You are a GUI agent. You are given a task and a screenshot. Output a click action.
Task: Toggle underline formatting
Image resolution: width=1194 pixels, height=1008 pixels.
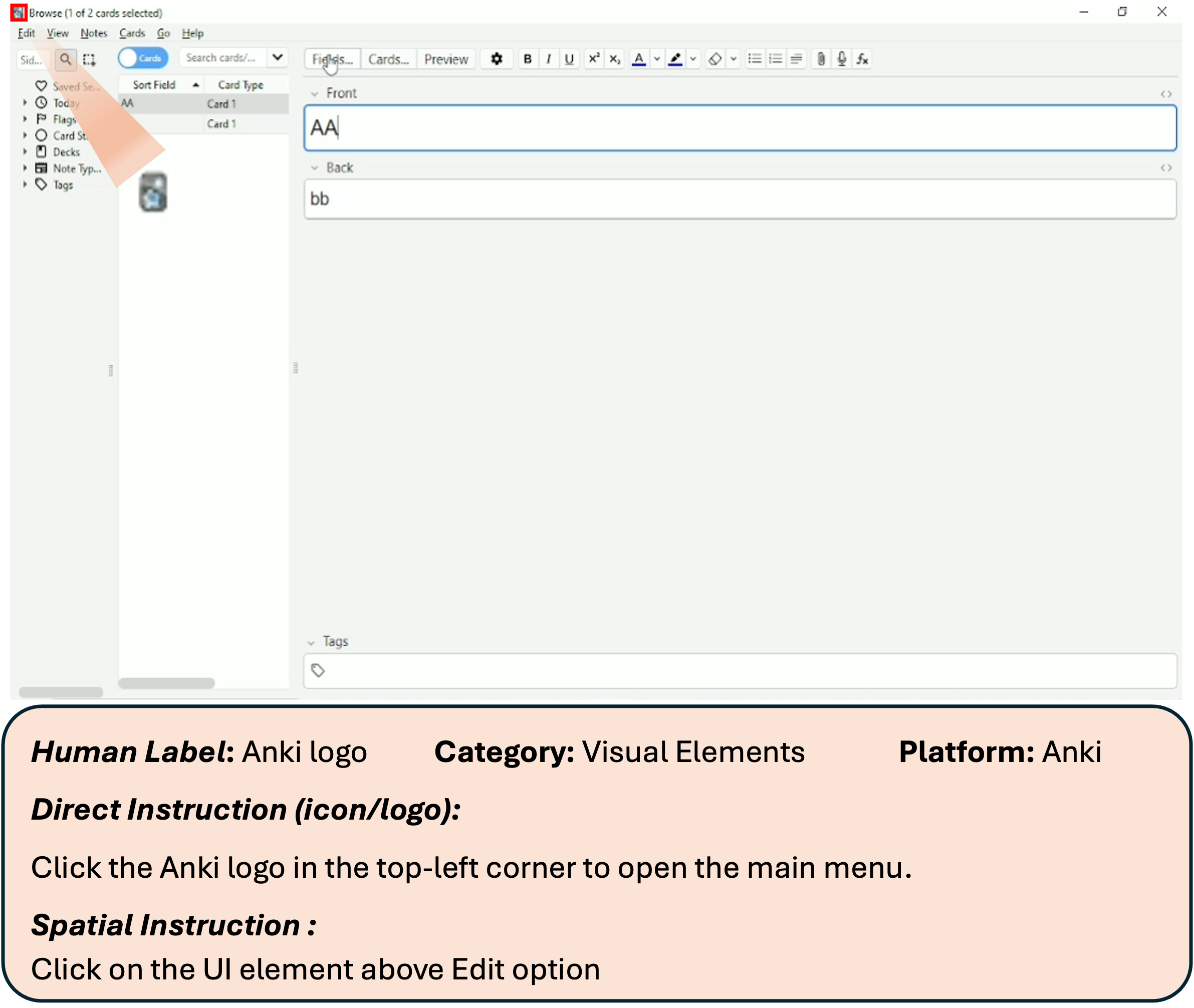pos(569,59)
